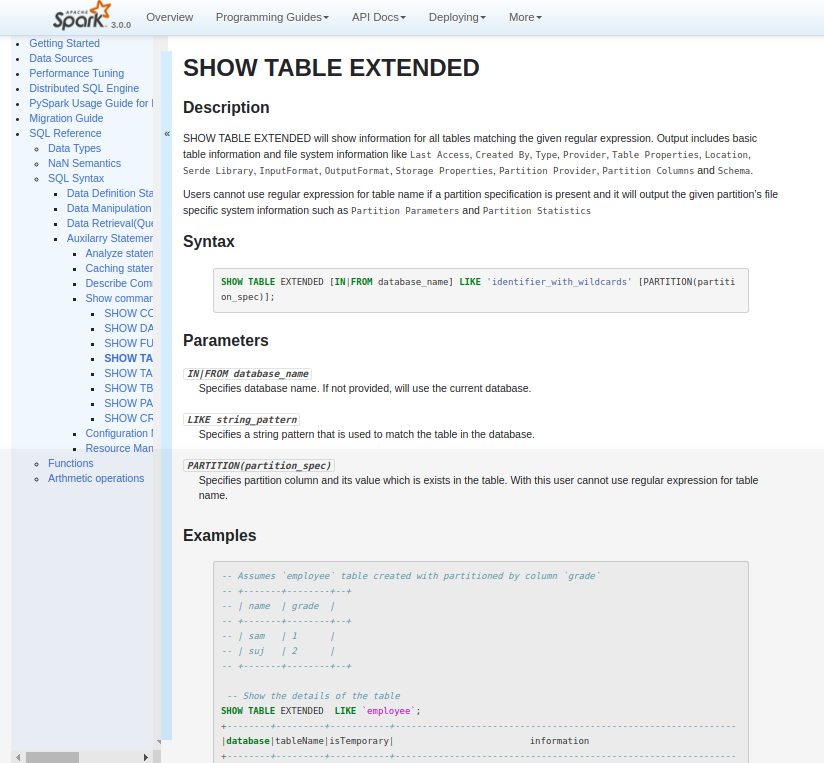Image resolution: width=824 pixels, height=763 pixels.
Task: Open the Deploying dropdown menu
Action: [457, 17]
